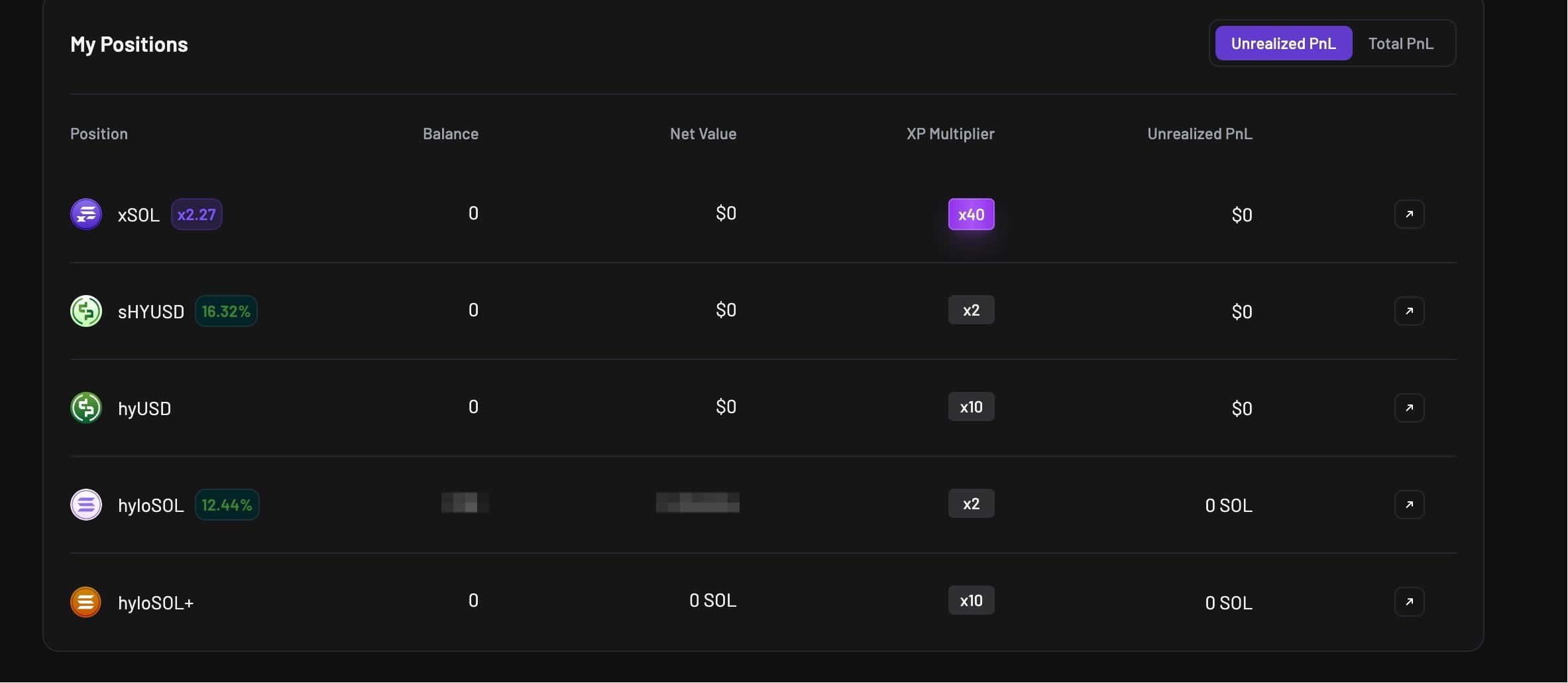This screenshot has height=683, width=1568.
Task: Click the xSOL x2.27 leverage badge
Action: [196, 215]
